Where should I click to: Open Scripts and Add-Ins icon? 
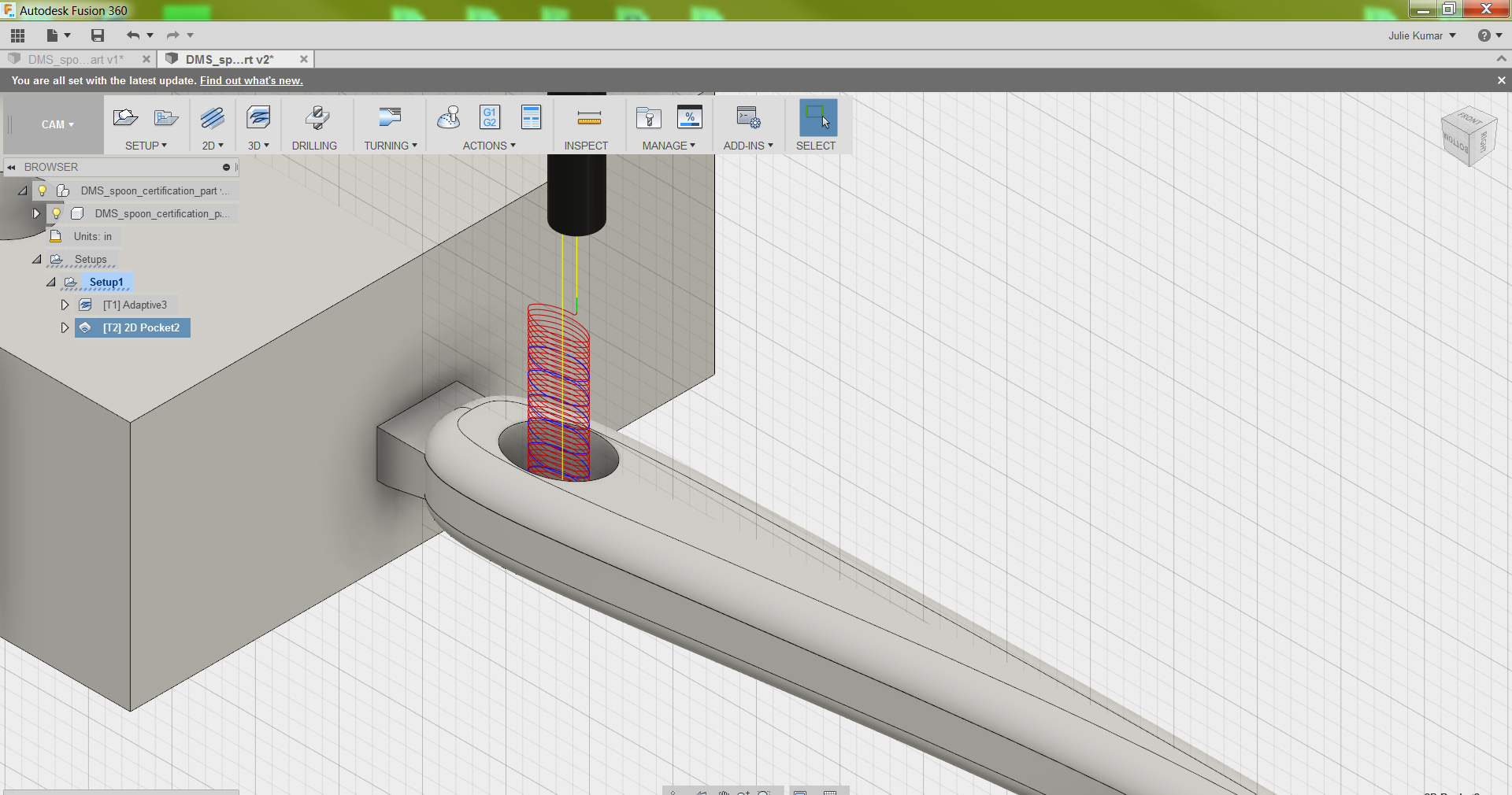tap(748, 118)
